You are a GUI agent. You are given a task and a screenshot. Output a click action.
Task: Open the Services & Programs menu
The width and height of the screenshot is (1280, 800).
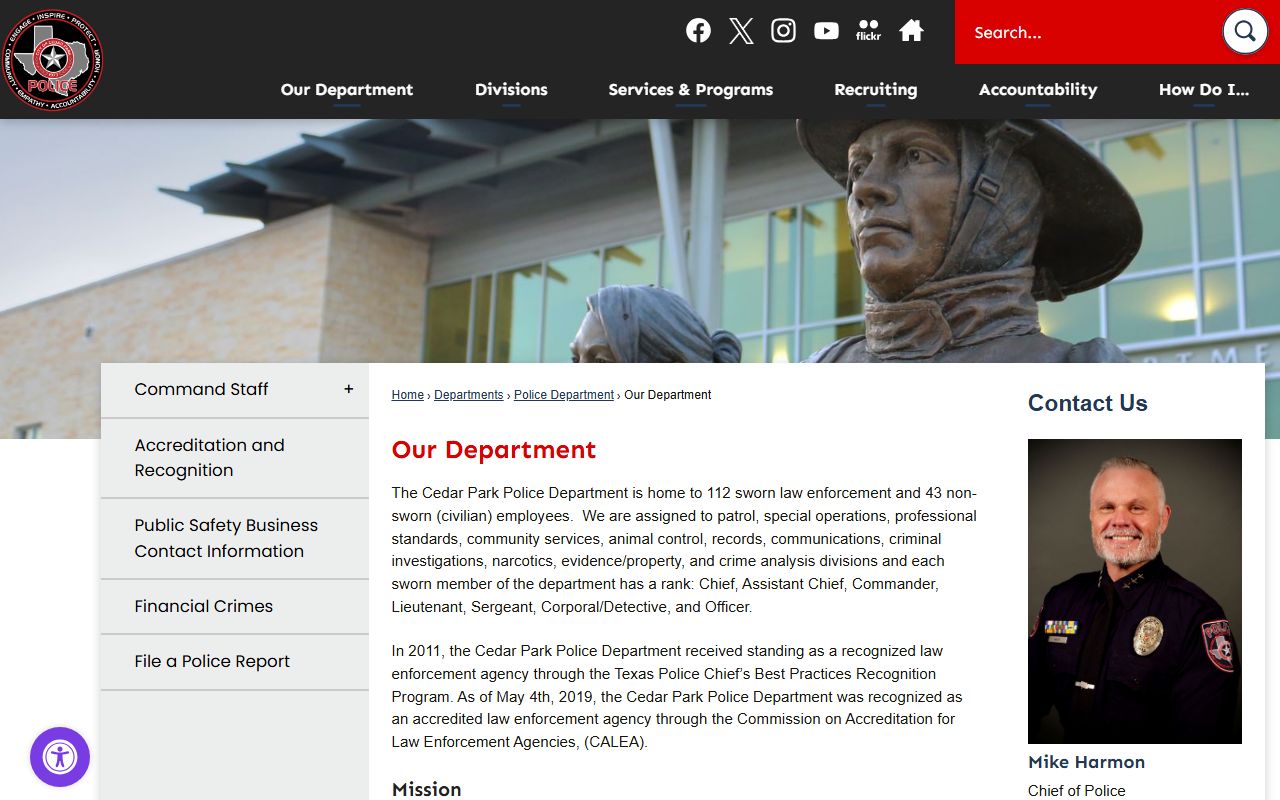click(x=691, y=90)
